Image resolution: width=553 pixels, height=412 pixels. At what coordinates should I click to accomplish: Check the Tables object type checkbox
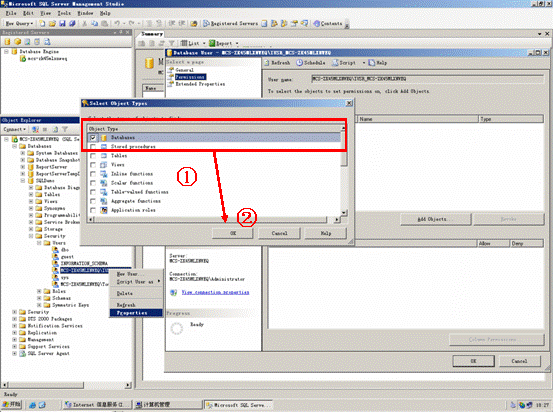(x=93, y=156)
